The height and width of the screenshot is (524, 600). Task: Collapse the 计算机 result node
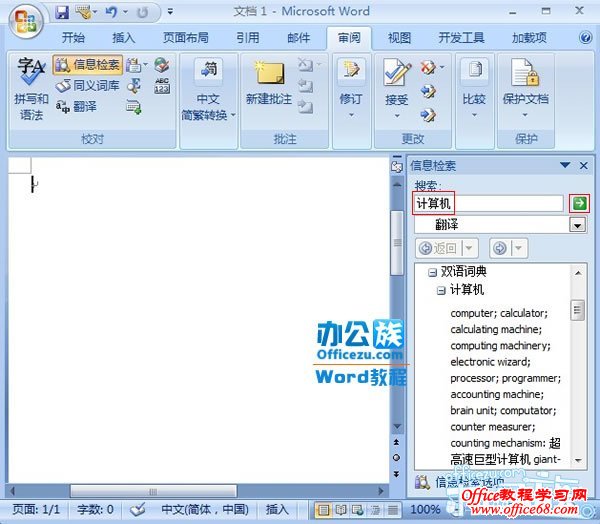coord(441,291)
